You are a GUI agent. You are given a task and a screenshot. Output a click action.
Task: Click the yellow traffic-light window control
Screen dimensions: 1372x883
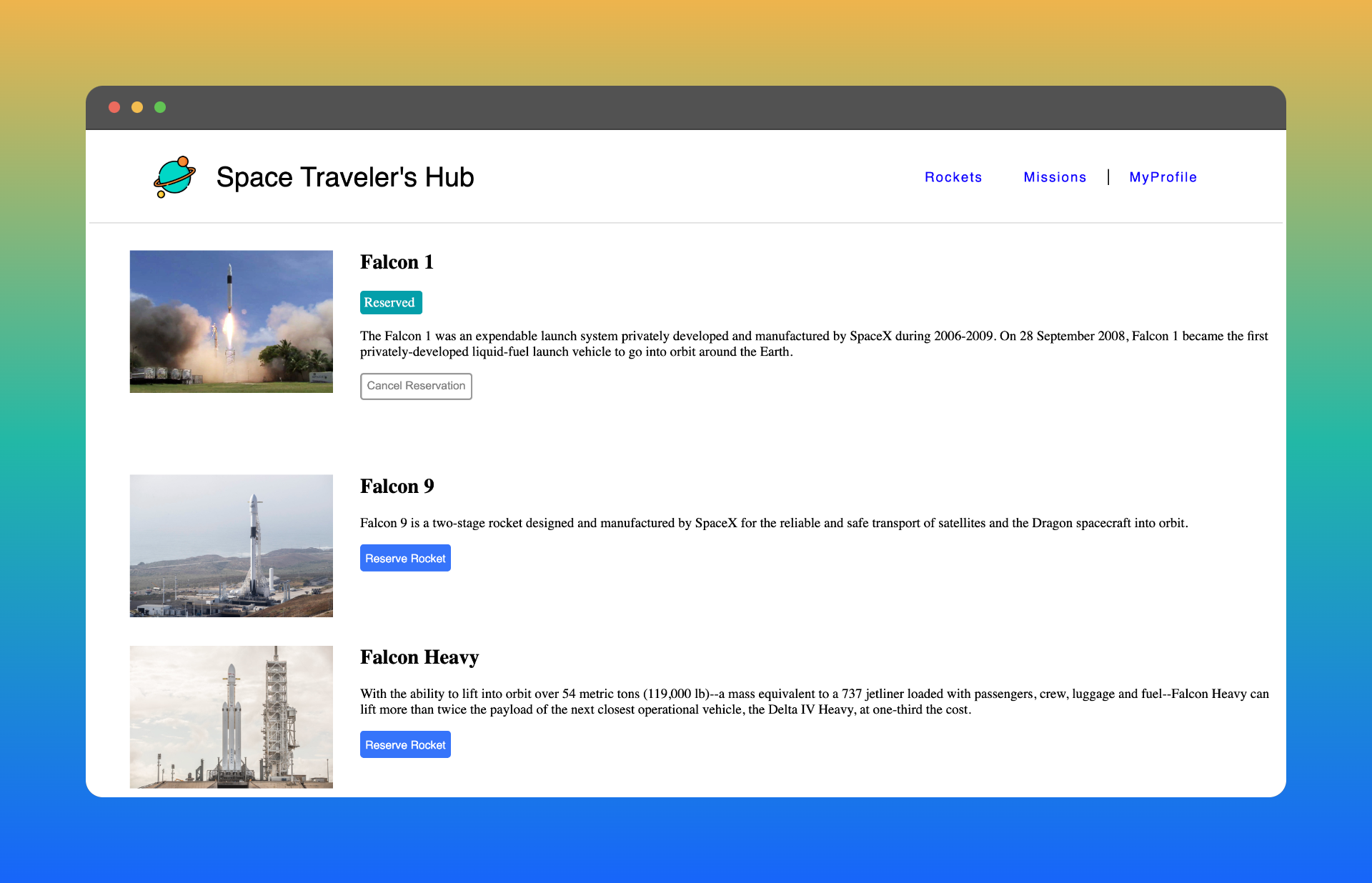tap(137, 107)
